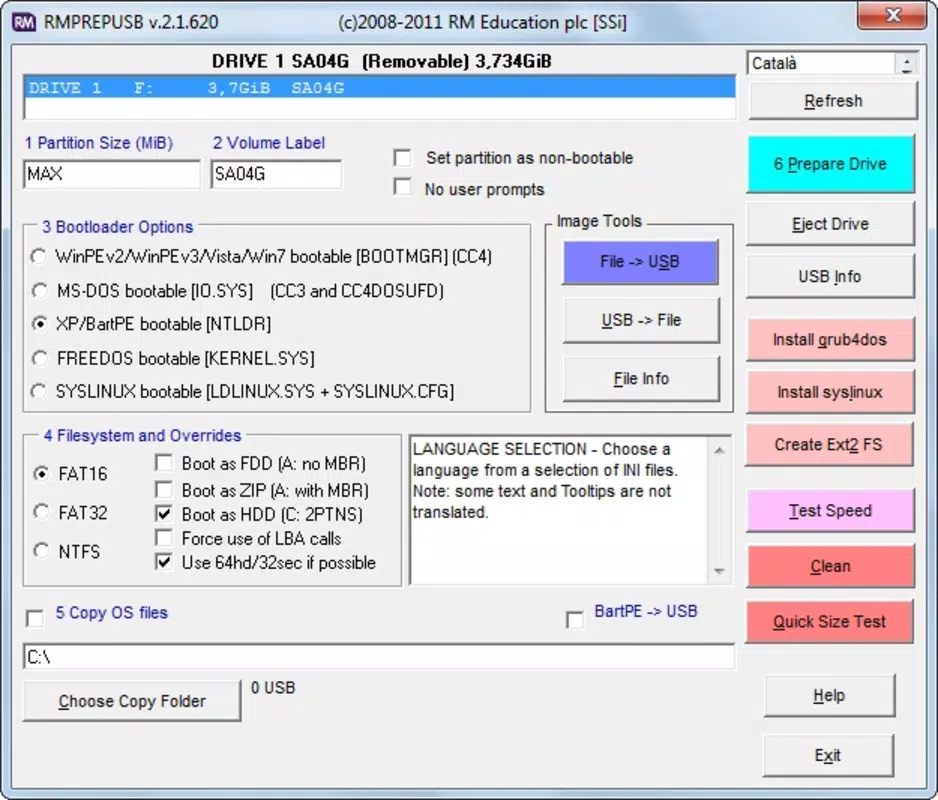Click the Exit button
Image resolution: width=938 pixels, height=800 pixels.
pyautogui.click(x=828, y=755)
